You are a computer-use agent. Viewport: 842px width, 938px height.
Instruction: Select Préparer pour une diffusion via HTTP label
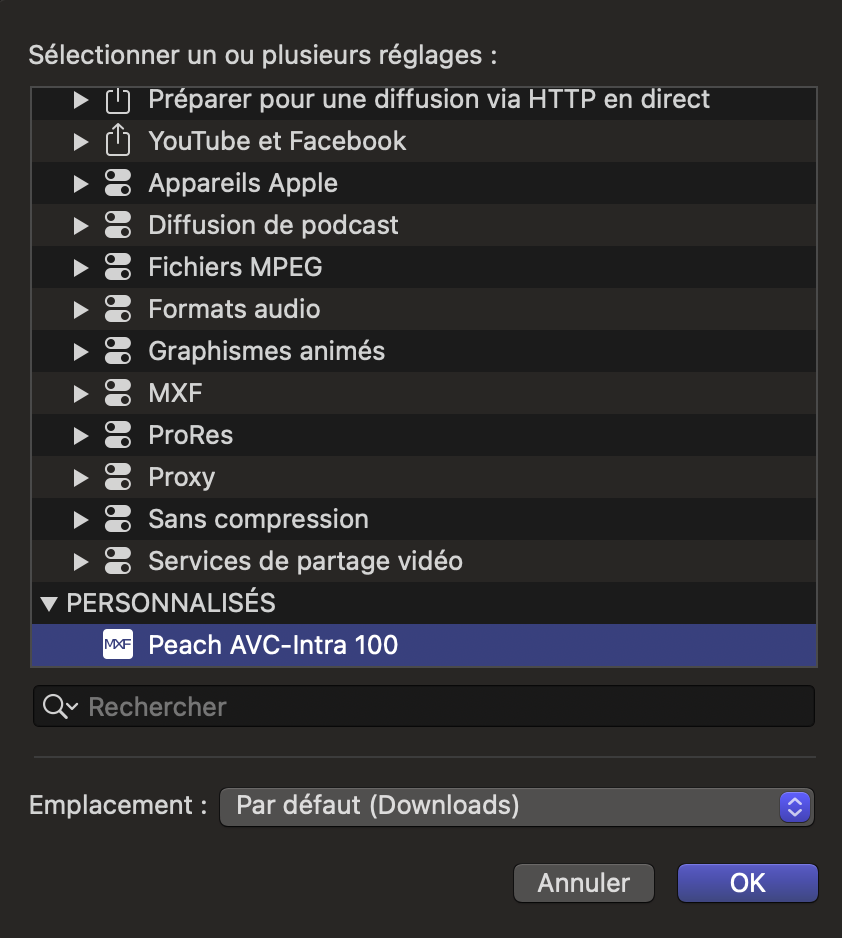click(x=429, y=99)
